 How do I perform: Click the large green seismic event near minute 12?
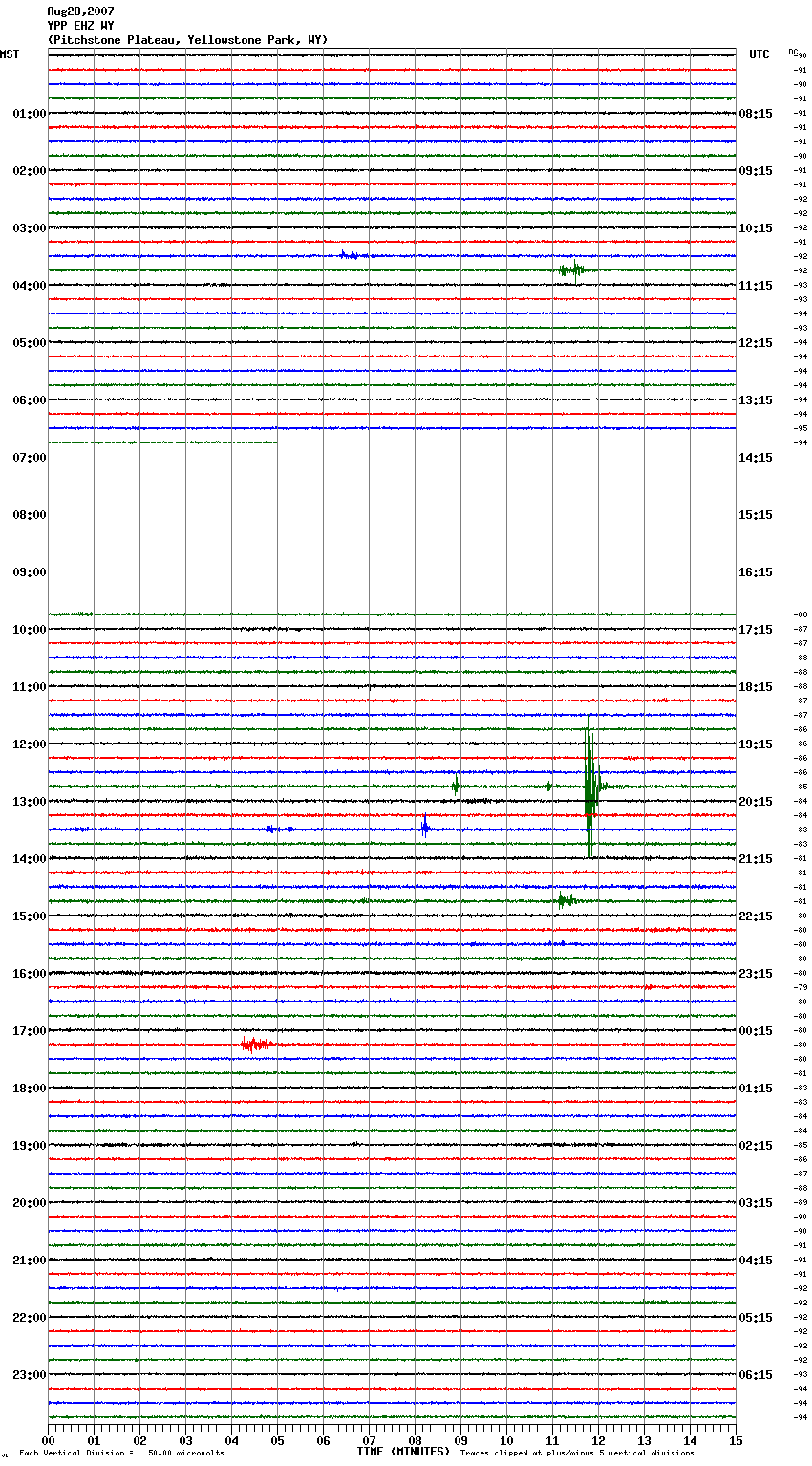590,787
